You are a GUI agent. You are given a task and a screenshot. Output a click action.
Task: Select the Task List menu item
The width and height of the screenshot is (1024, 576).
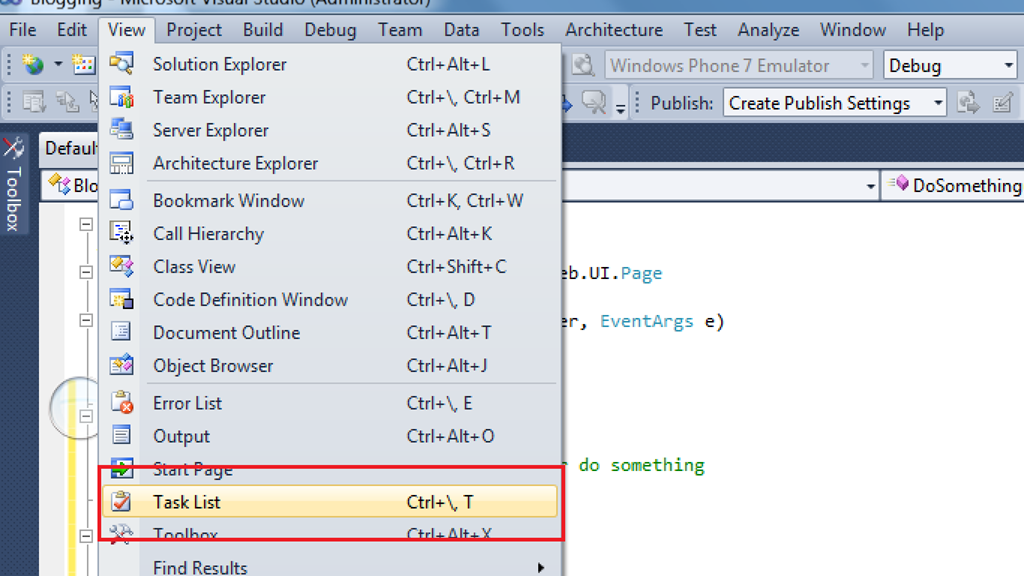click(x=330, y=502)
